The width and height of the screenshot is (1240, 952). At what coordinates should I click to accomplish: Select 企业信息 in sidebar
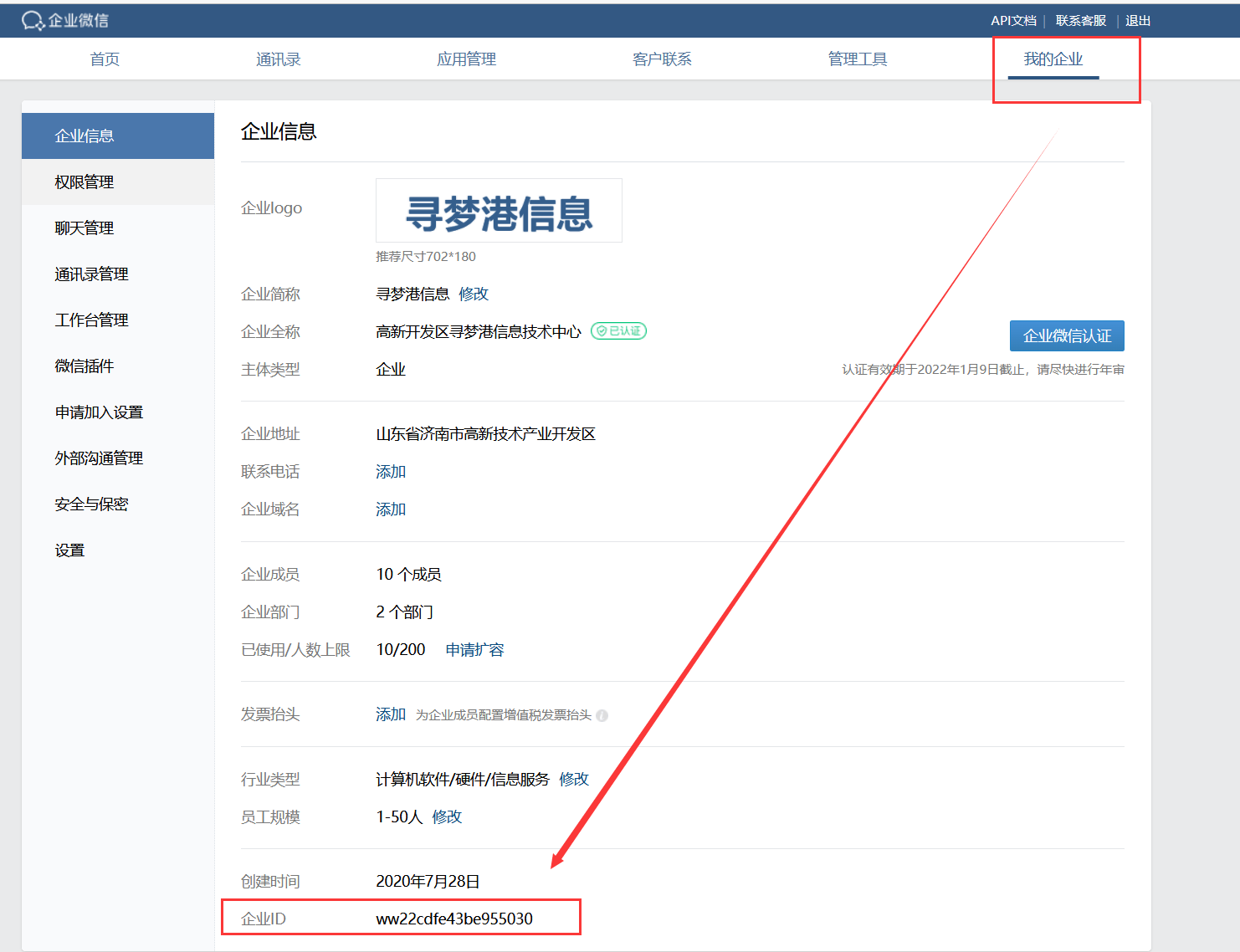118,136
